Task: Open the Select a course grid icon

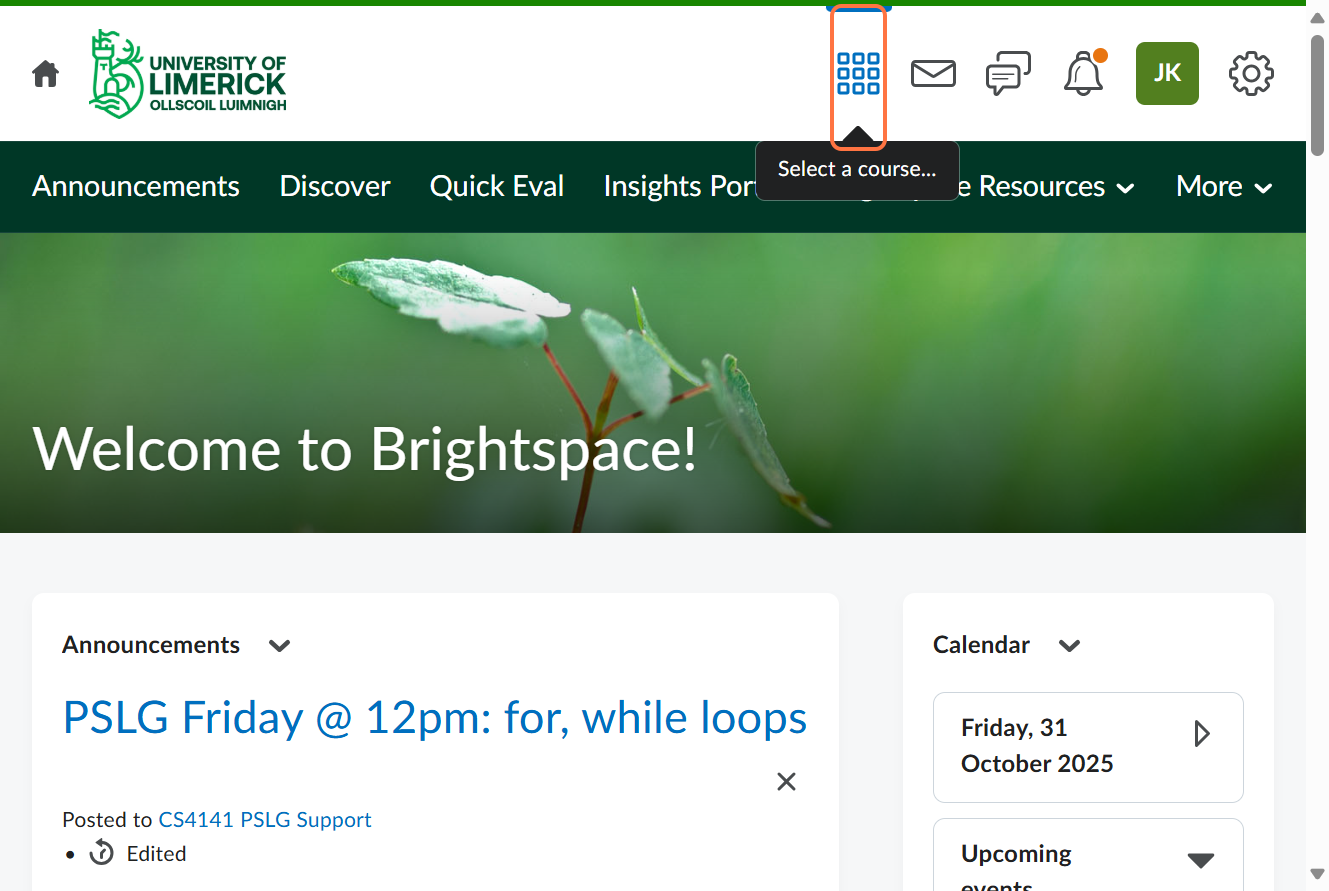Action: [x=858, y=74]
